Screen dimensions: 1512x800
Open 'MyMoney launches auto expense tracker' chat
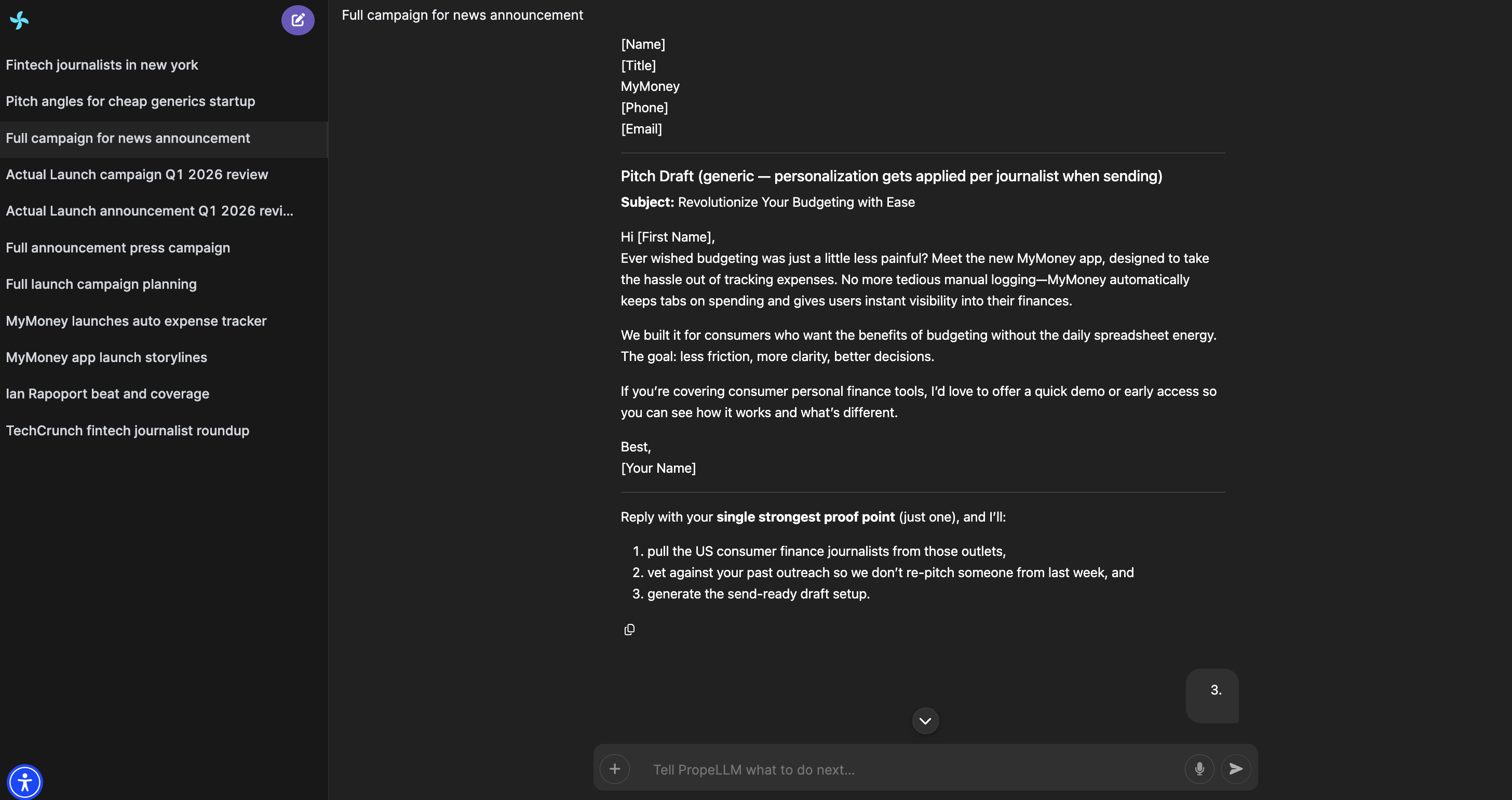click(136, 321)
